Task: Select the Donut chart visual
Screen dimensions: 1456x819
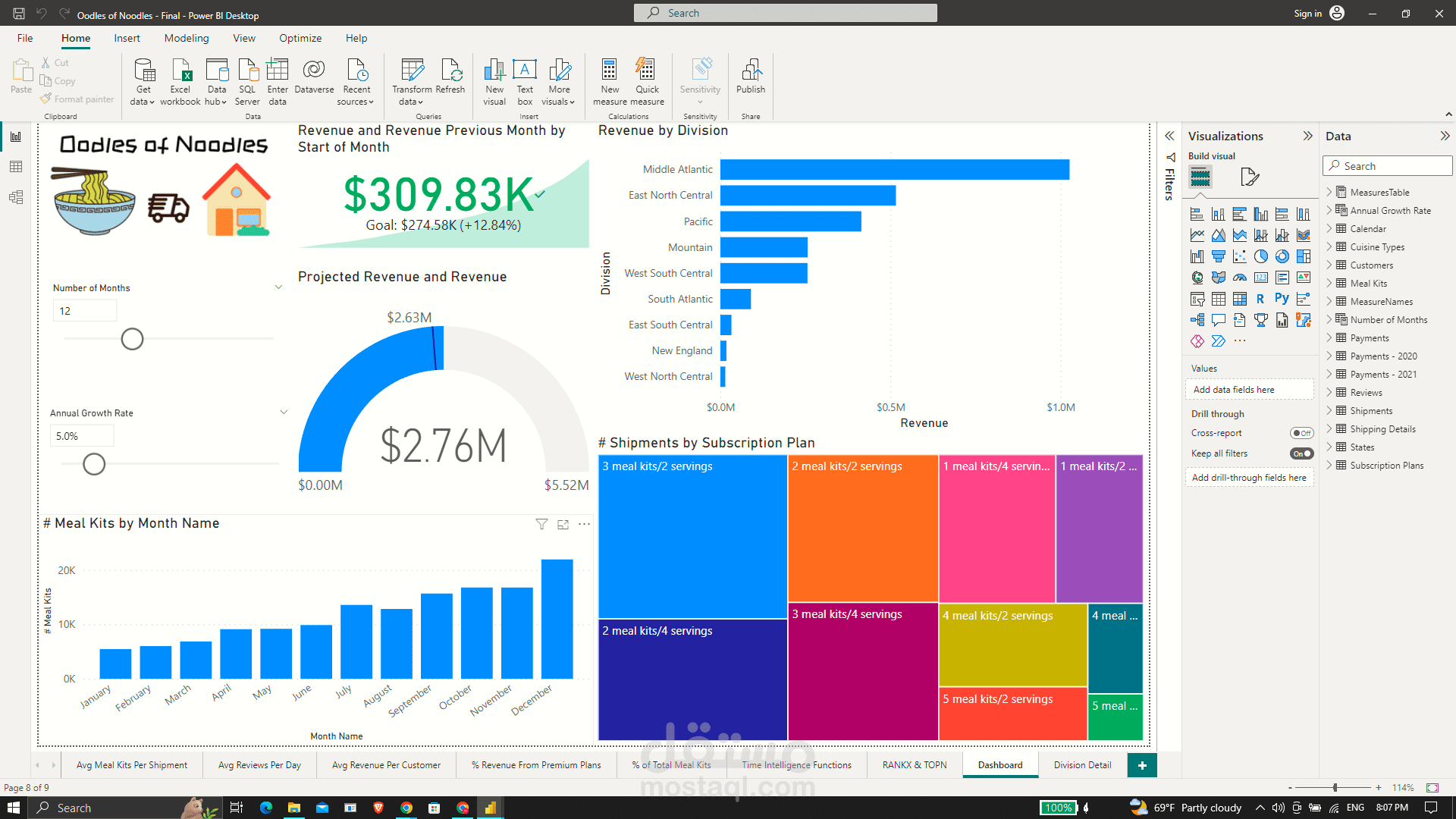Action: point(1282,256)
